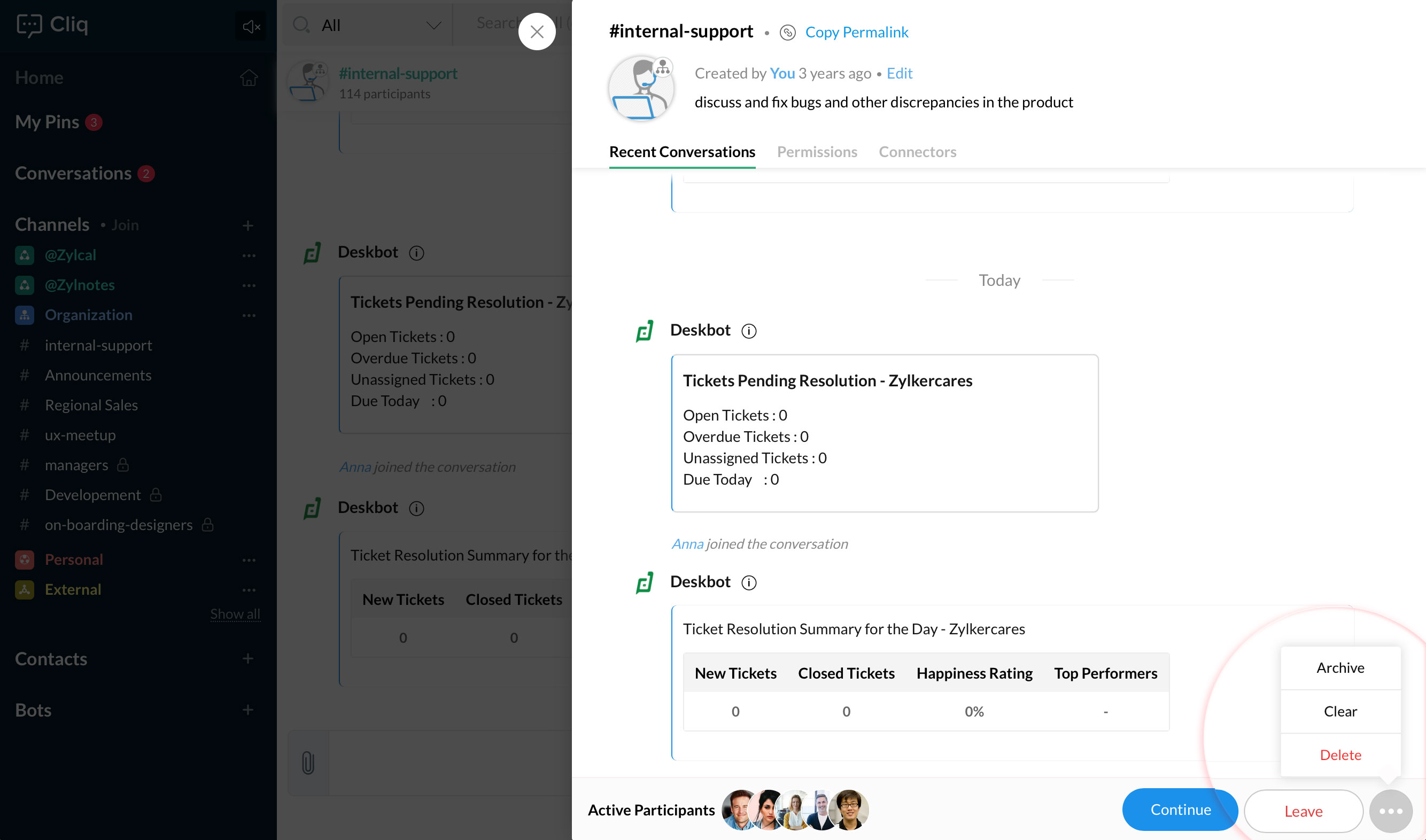Viewport: 1426px width, 840px height.
Task: Select the Permissions tab in channel details
Action: pyautogui.click(x=817, y=151)
